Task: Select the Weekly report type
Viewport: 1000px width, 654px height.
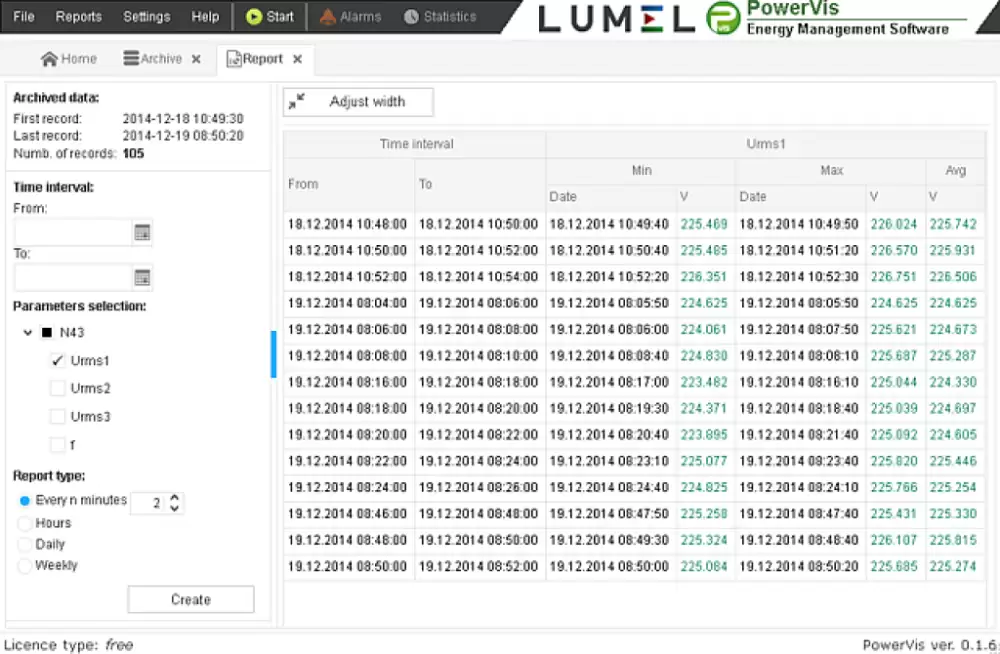Action: [x=25, y=566]
